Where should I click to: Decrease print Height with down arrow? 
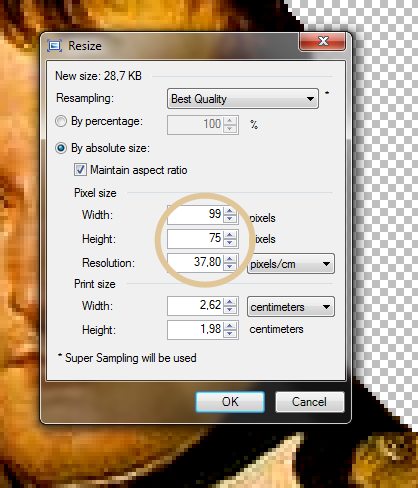coord(229,334)
